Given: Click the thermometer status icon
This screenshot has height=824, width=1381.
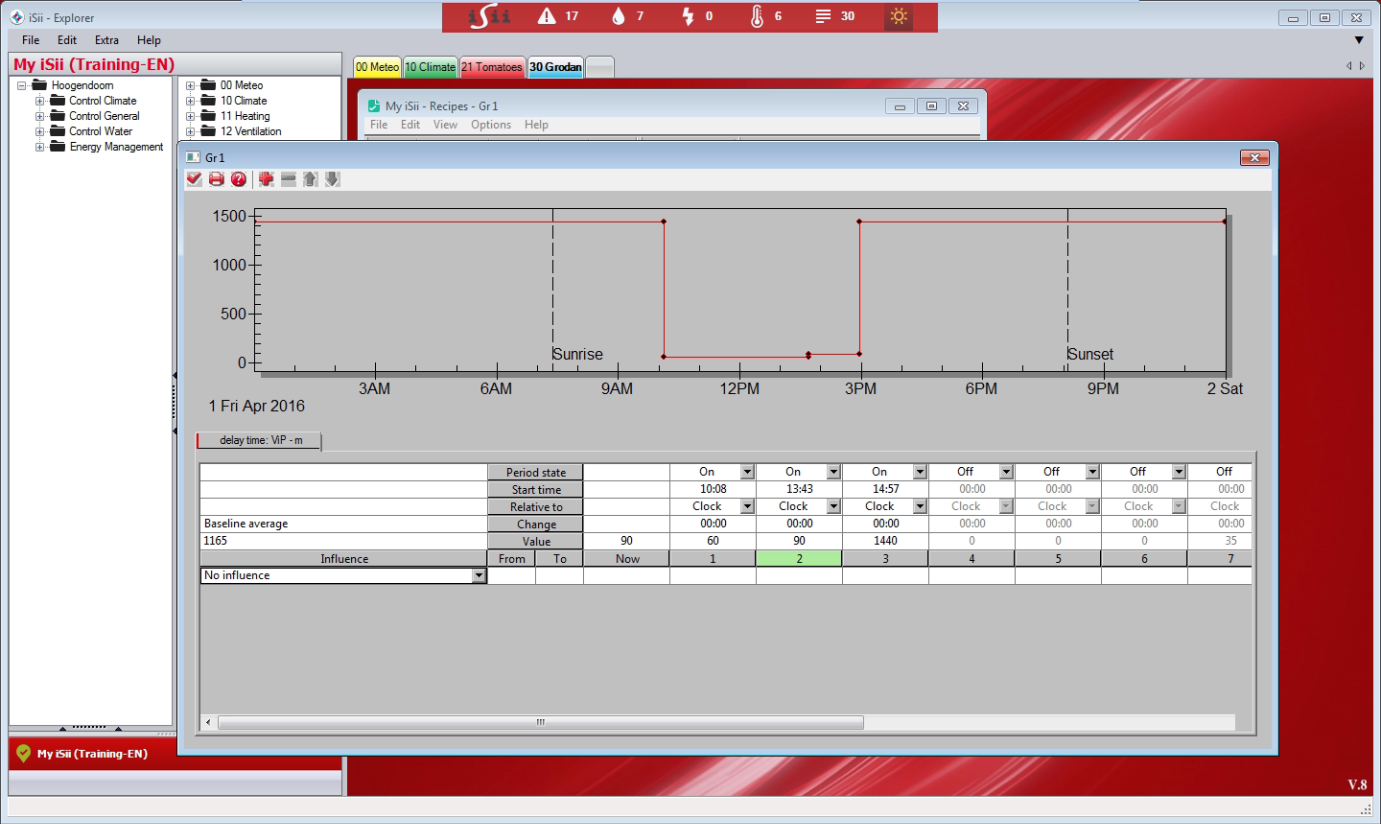Looking at the screenshot, I should coord(757,16).
